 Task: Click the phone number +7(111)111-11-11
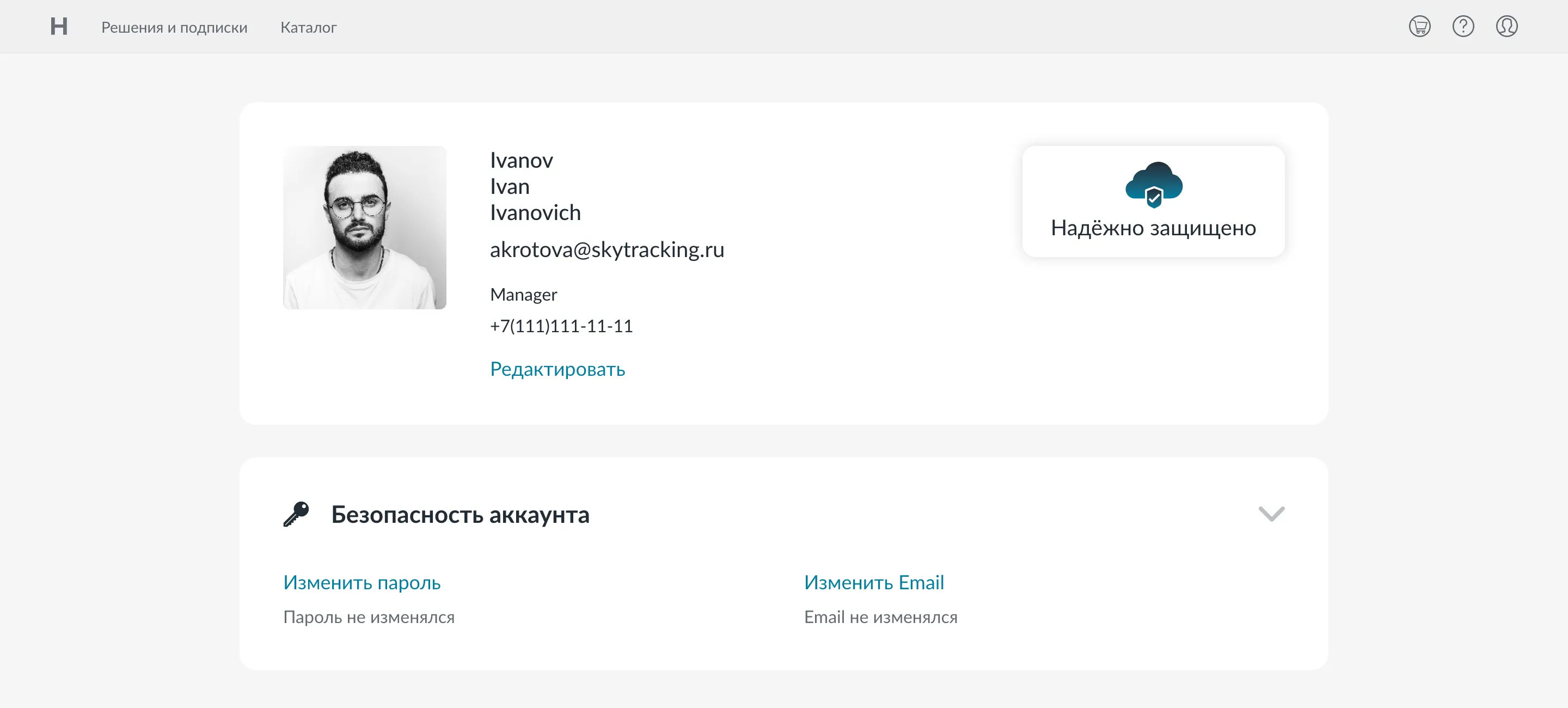(561, 326)
